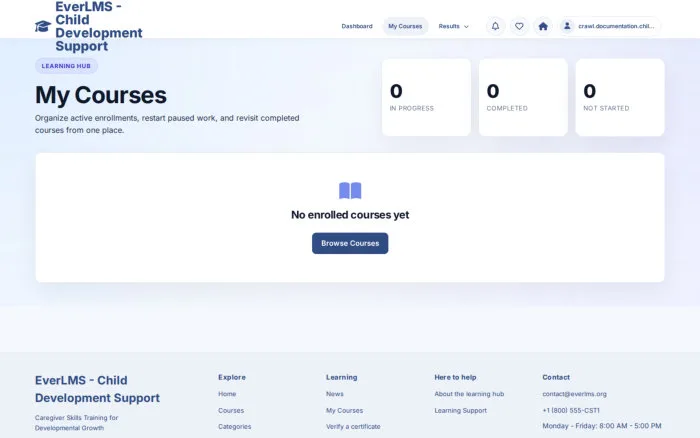The image size is (700, 438).
Task: Click the Results chevron arrow
Action: pyautogui.click(x=466, y=27)
